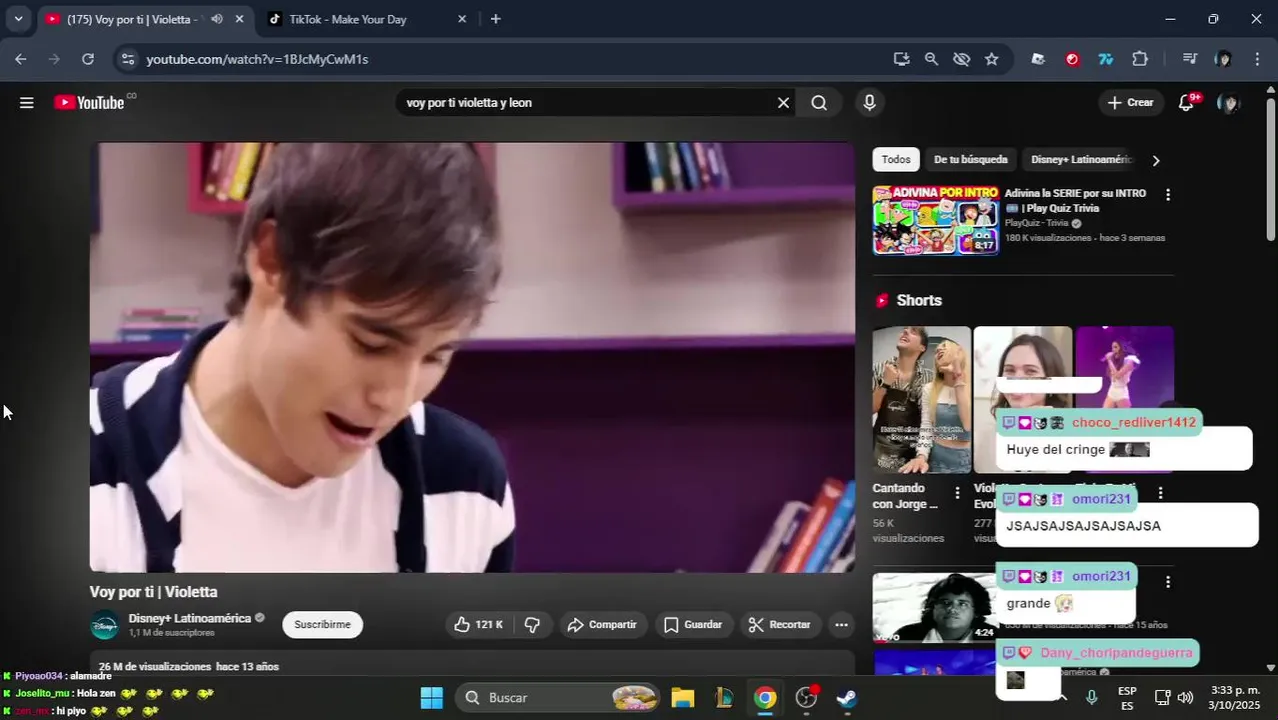Select the De tu búsqueda chip
Screen dimensions: 1278x720
(x=970, y=160)
